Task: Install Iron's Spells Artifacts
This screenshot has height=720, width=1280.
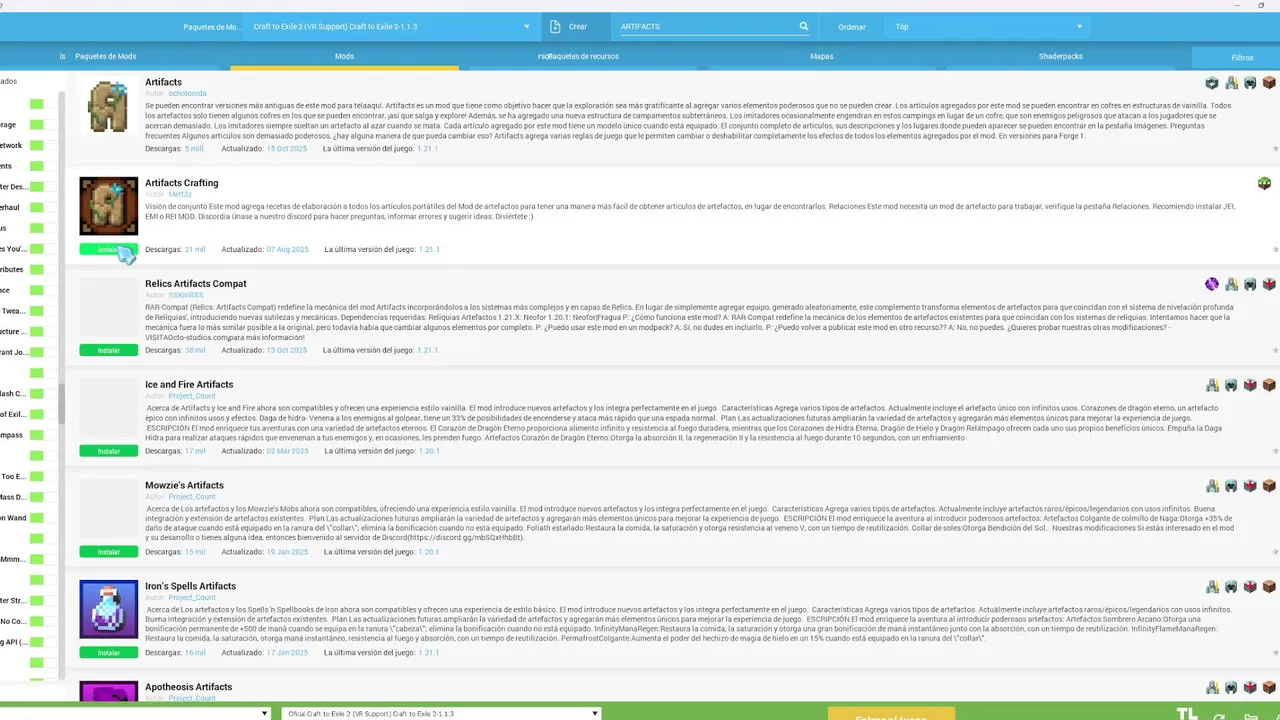Action: (109, 653)
